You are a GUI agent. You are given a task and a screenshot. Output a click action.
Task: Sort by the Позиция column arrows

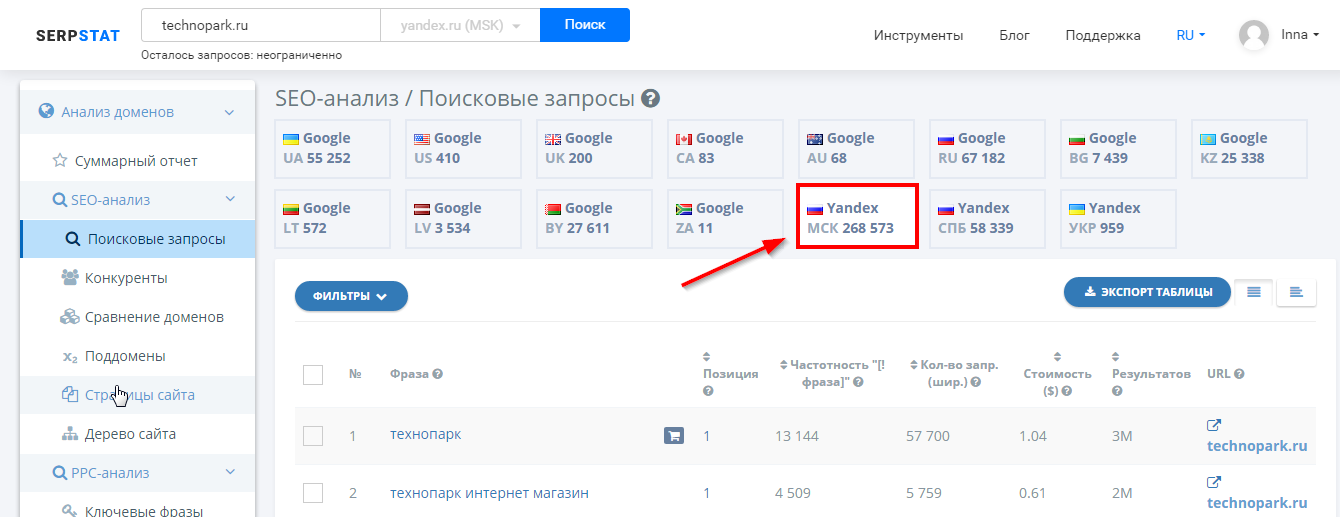tap(707, 357)
